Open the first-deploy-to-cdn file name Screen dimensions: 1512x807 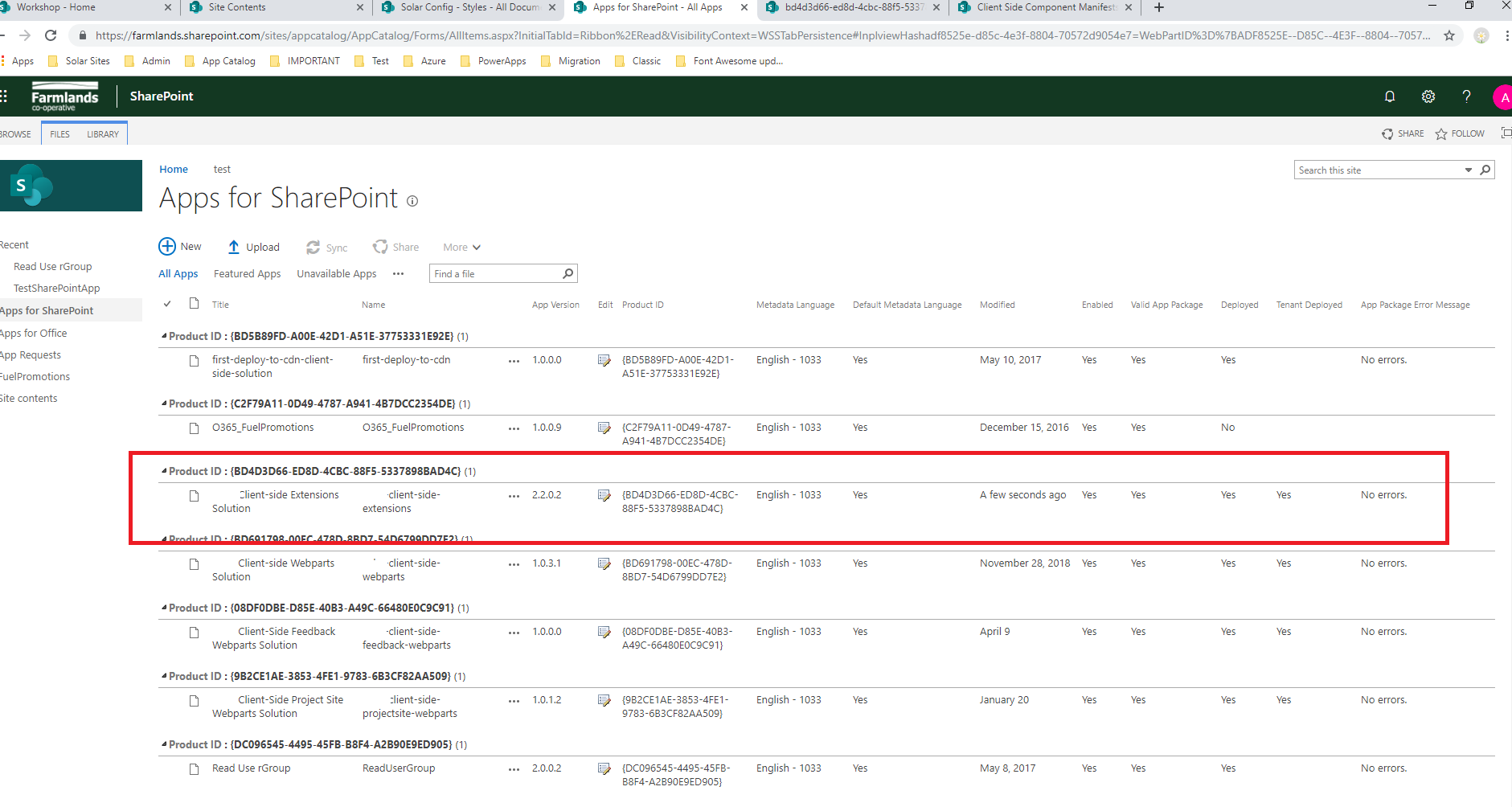pyautogui.click(x=406, y=359)
